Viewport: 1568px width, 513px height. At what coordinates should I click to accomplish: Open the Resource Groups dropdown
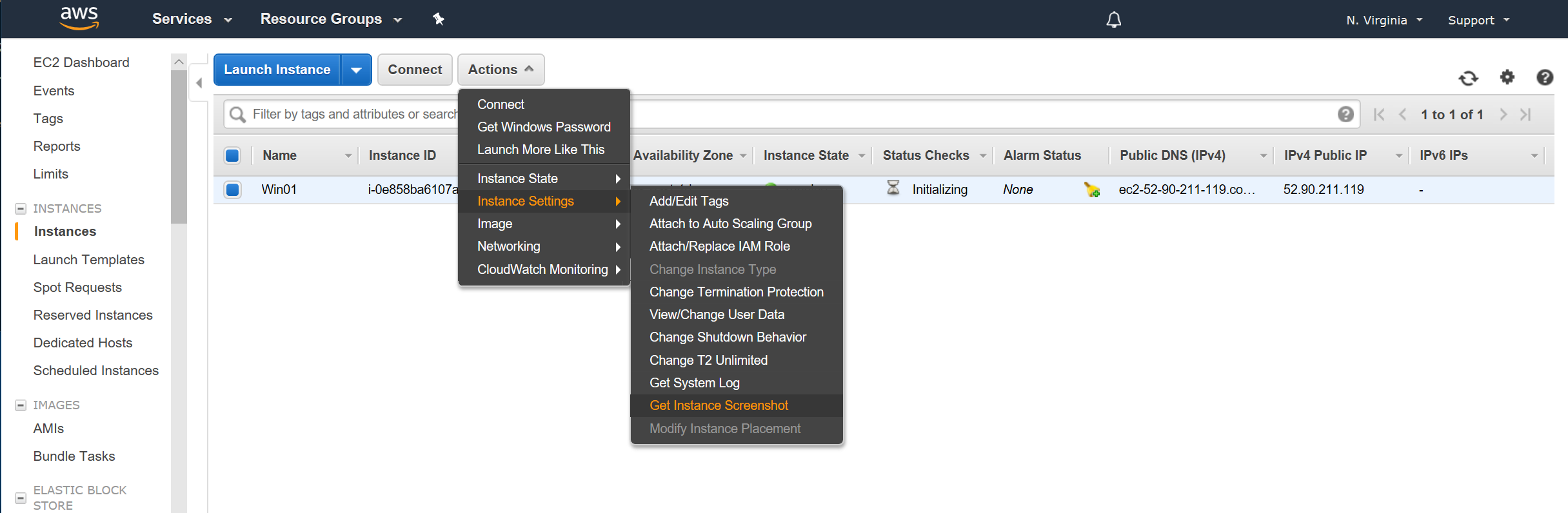(331, 19)
